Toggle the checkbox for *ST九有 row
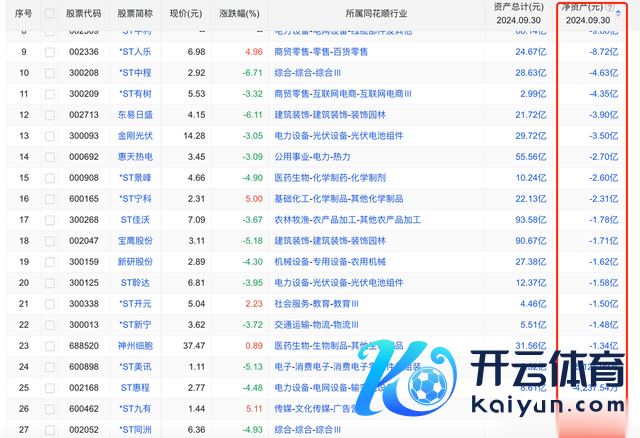Screen dimensions: 640x438 coord(50,408)
